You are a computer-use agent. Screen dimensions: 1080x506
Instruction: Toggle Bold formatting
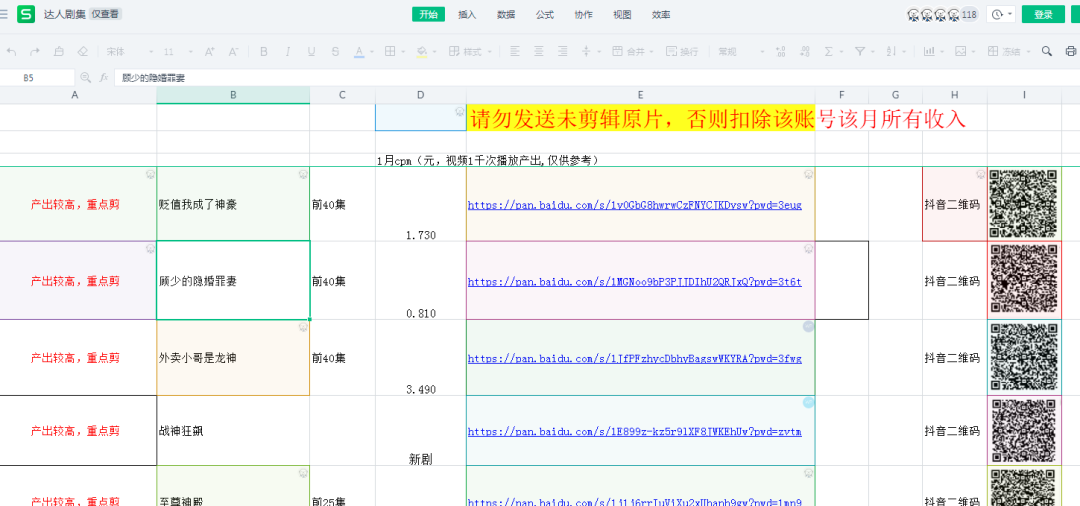(264, 52)
